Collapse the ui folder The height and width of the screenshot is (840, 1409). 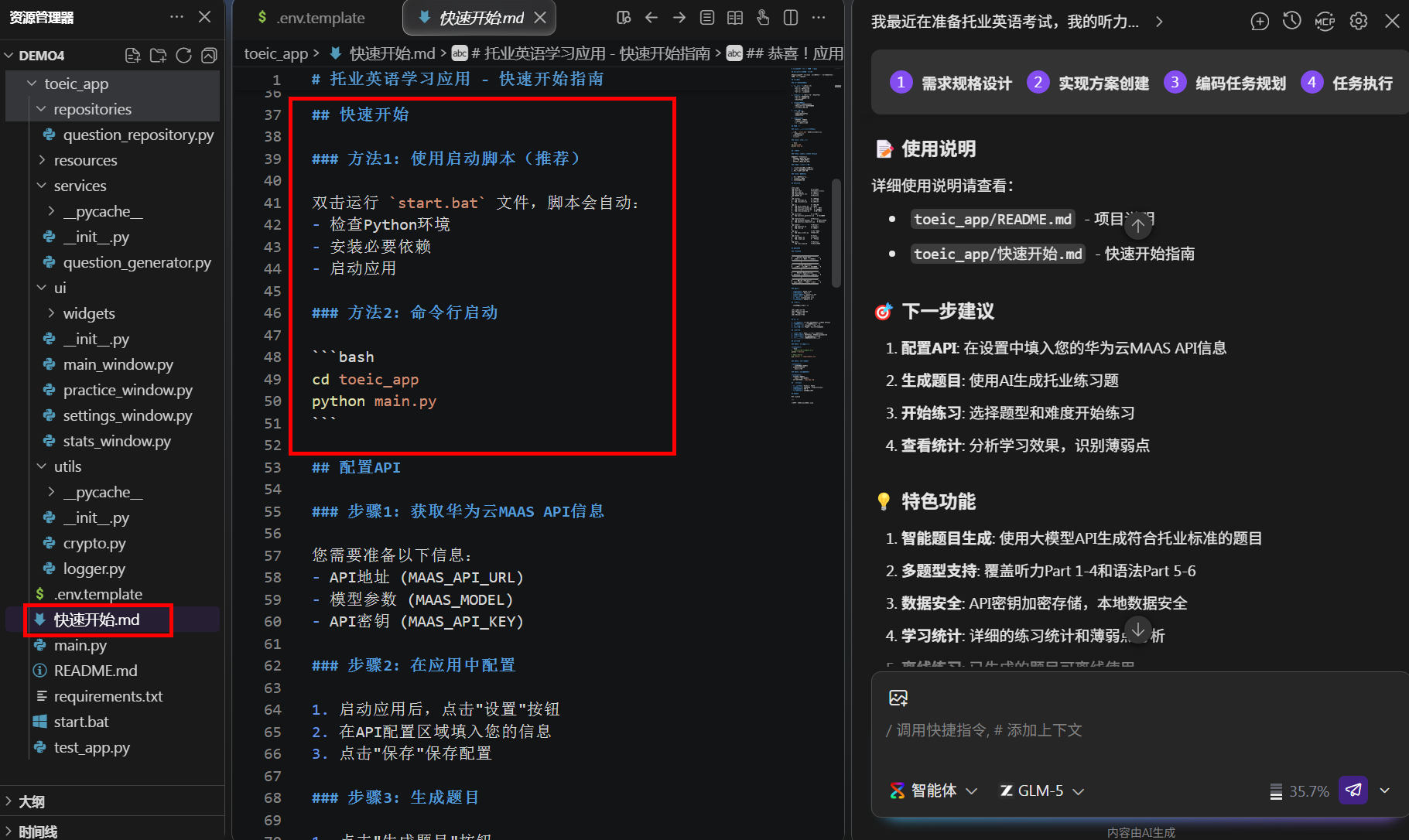(42, 288)
